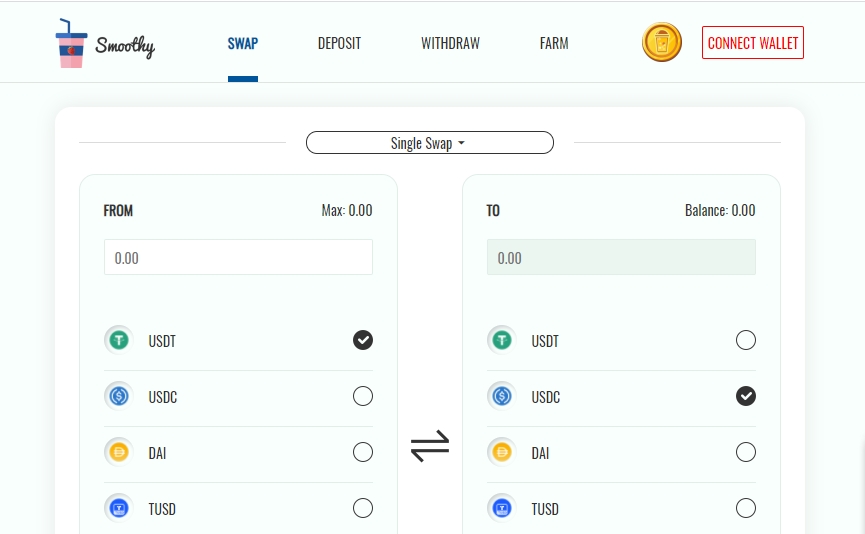
Task: Click the DAI token icon under TO
Action: (501, 452)
